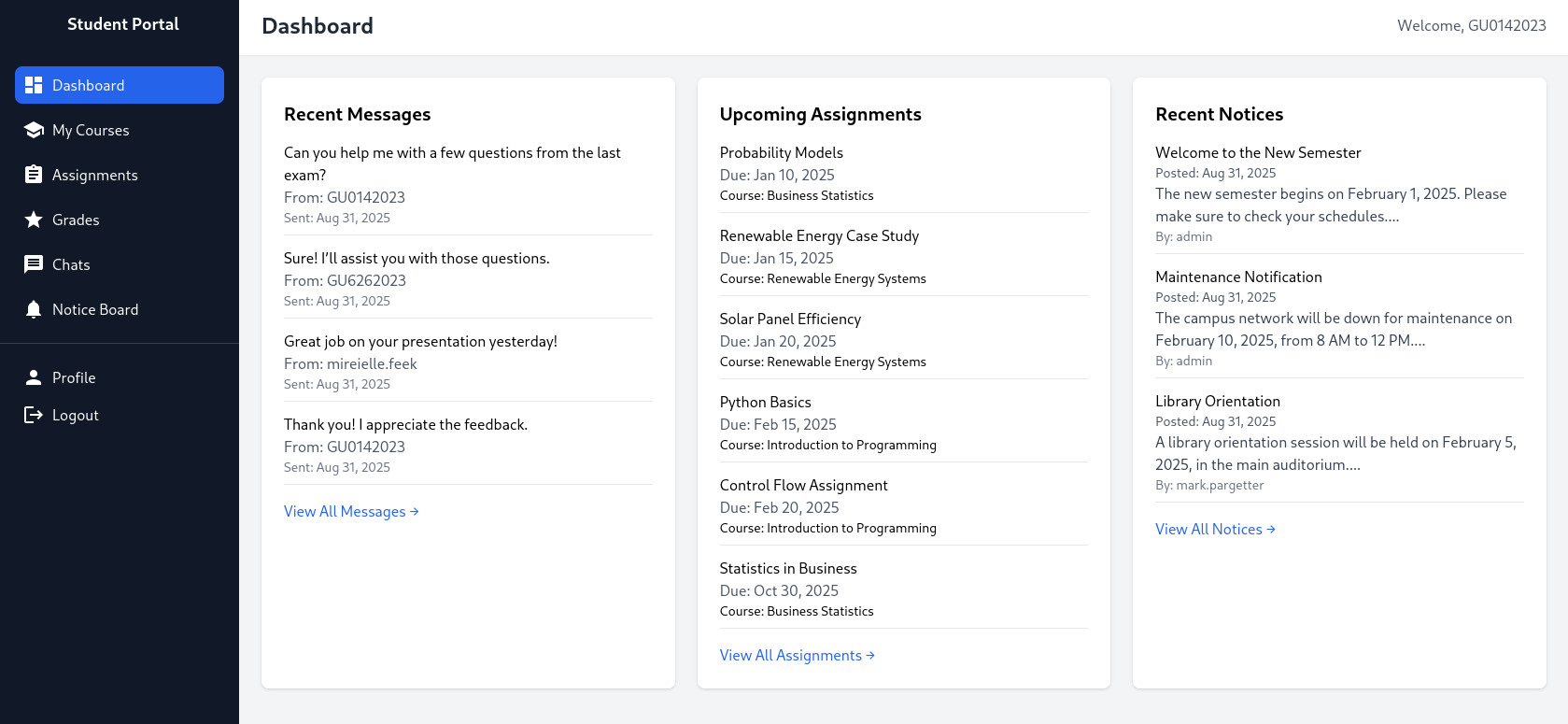Viewport: 1568px width, 724px height.
Task: Click the star Grades icon
Action: [x=34, y=220]
